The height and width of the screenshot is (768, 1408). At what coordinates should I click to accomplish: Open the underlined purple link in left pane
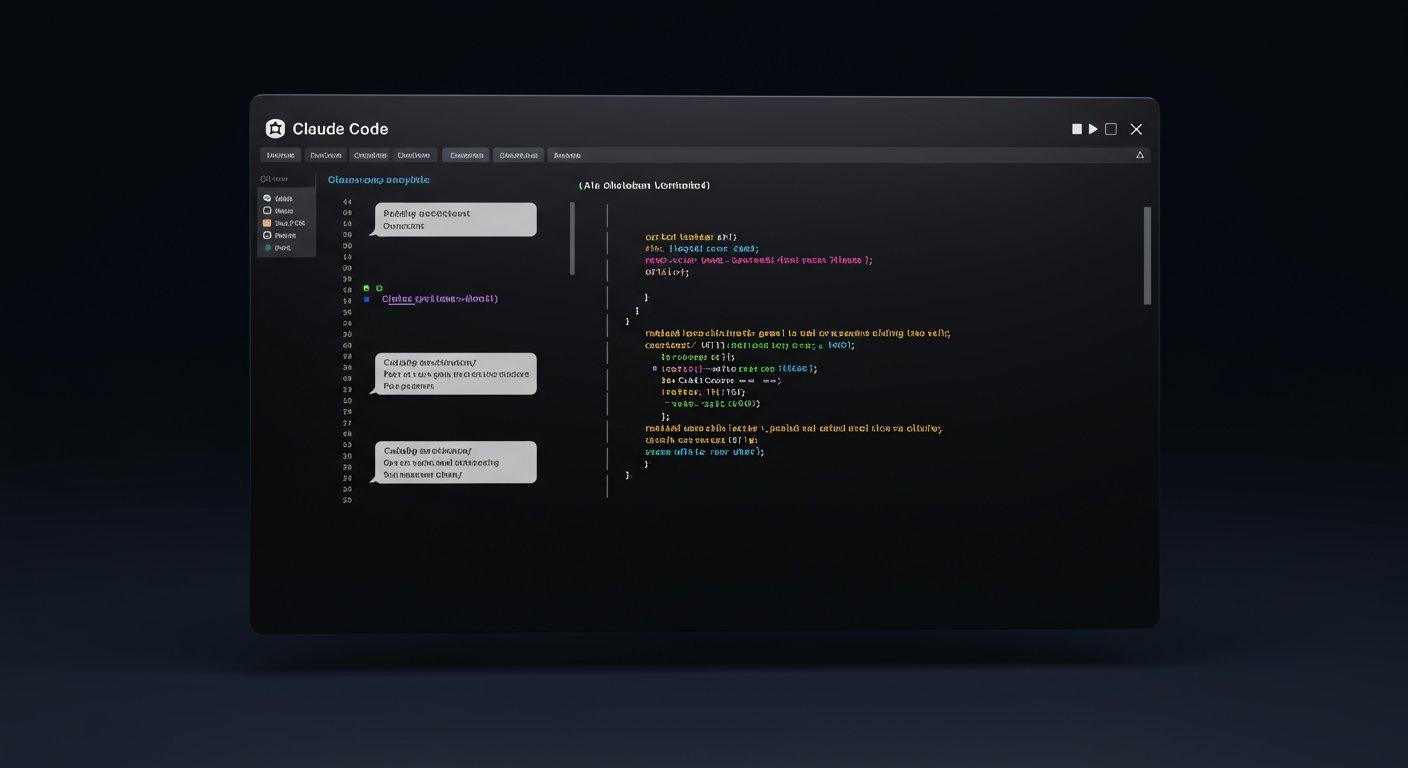(440, 299)
